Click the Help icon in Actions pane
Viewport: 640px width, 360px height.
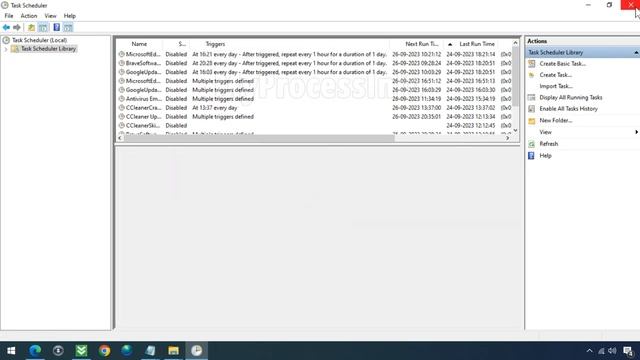point(531,156)
